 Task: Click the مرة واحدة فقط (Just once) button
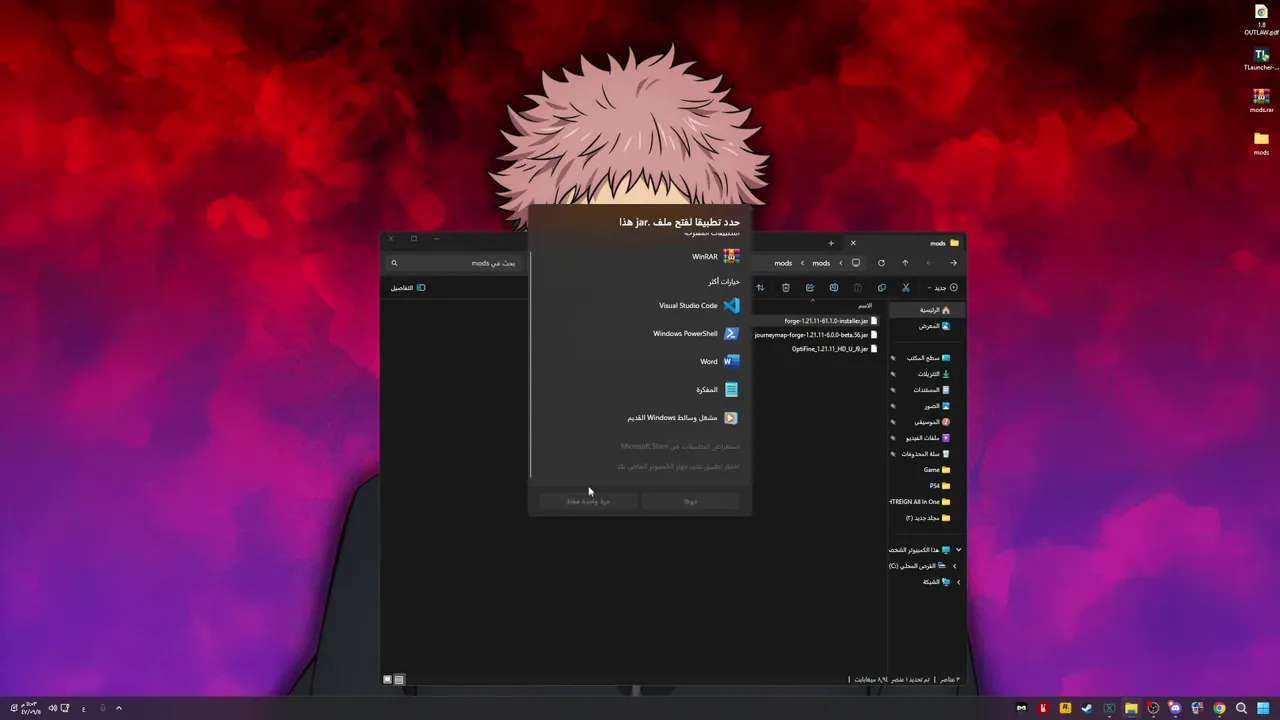(x=588, y=500)
